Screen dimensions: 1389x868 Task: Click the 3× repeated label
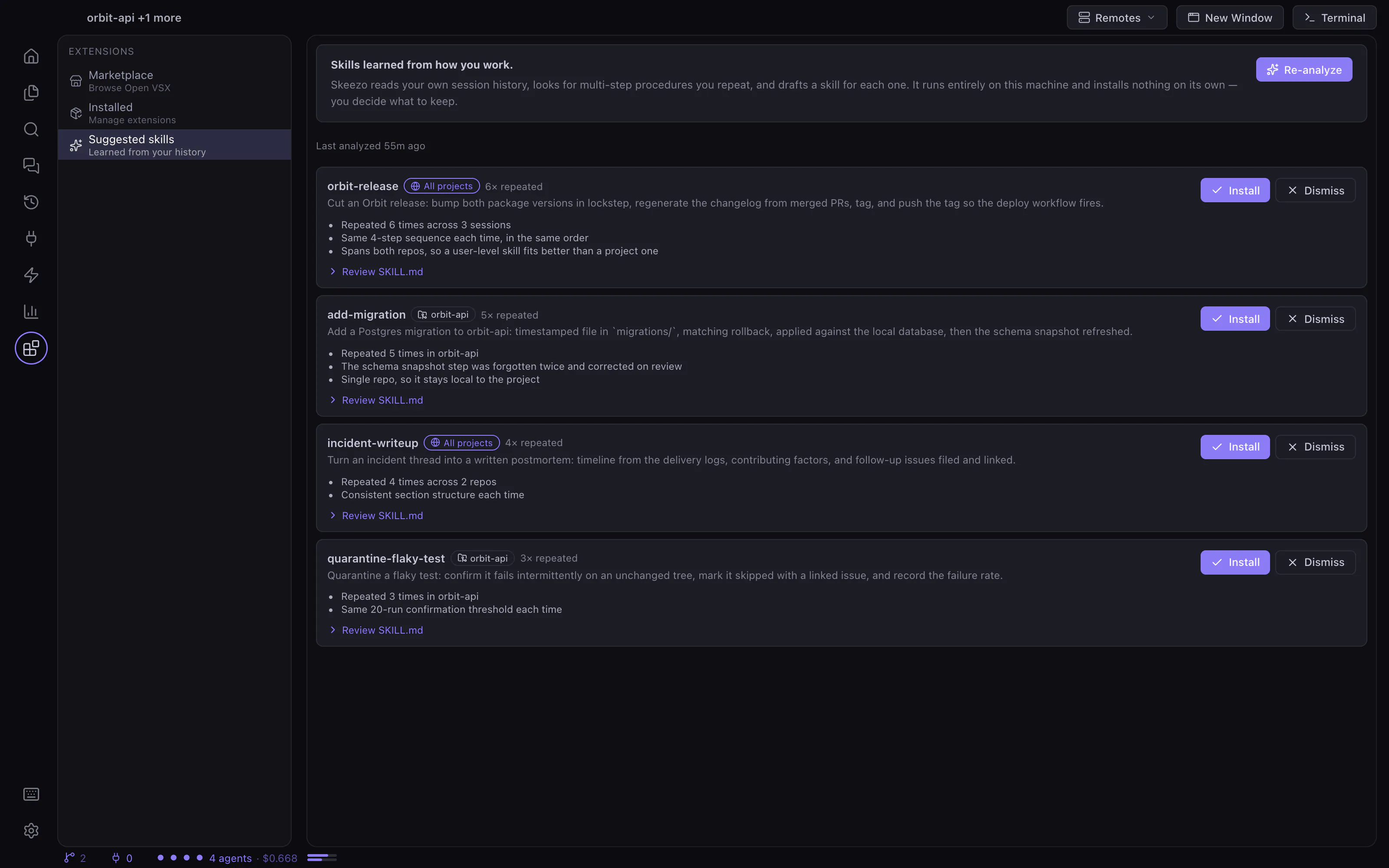549,558
